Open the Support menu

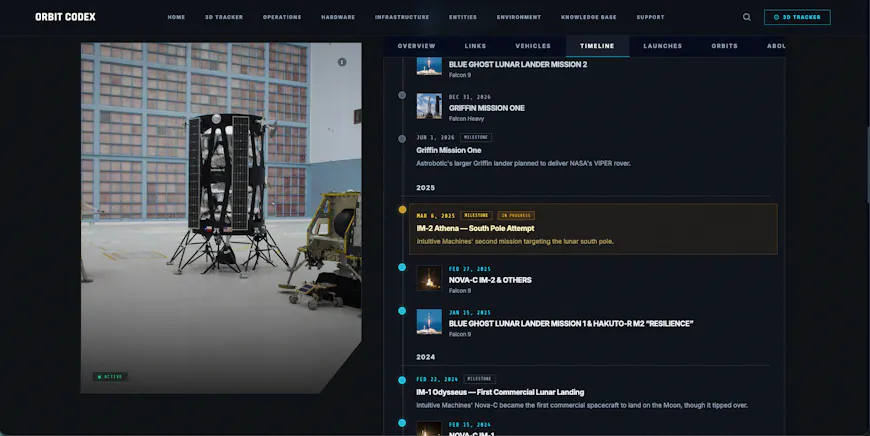[650, 17]
